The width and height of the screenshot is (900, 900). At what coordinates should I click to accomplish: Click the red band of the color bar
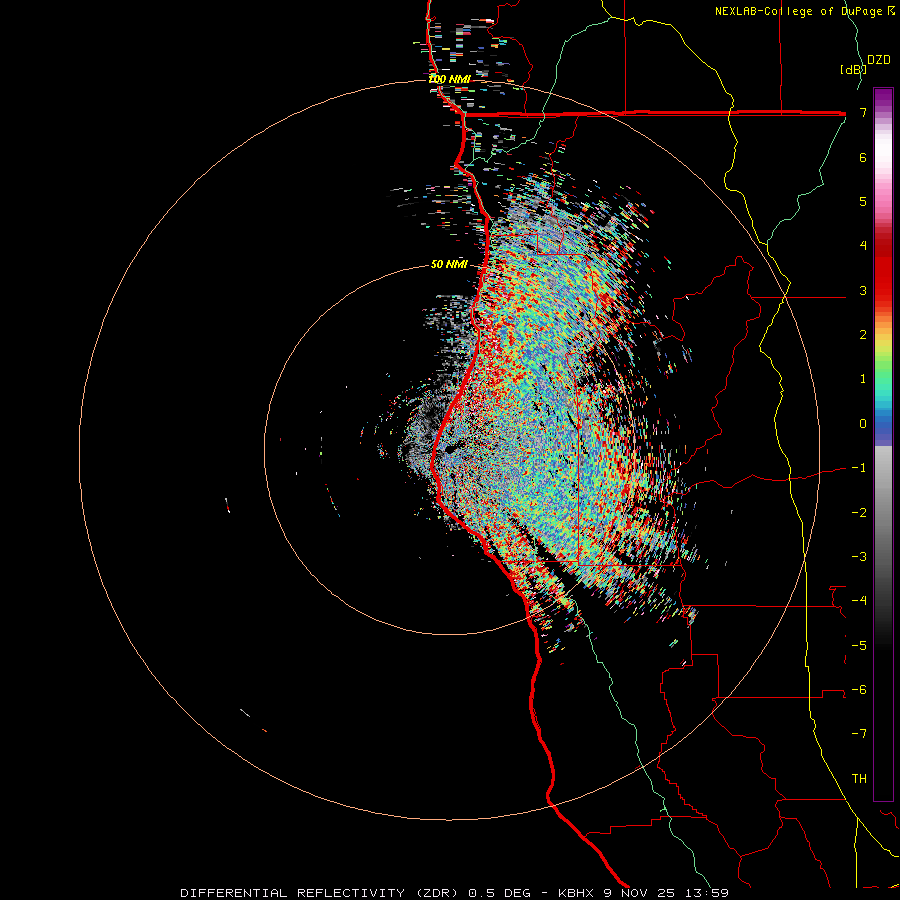coord(883,270)
